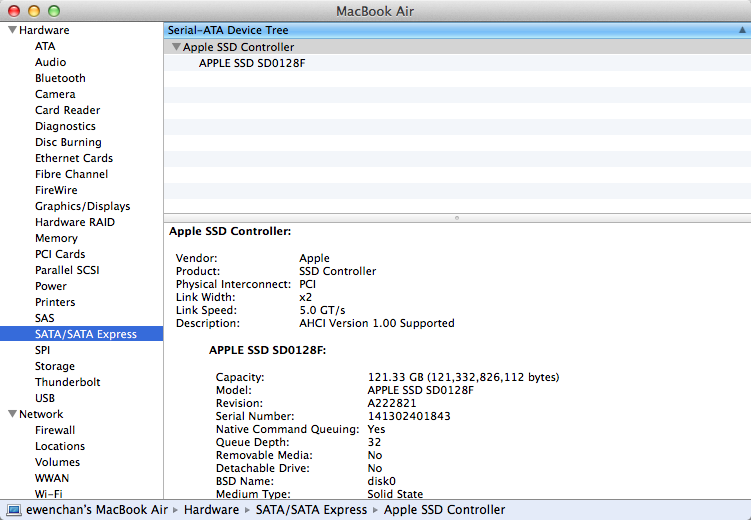The height and width of the screenshot is (520, 751).
Task: Click SATA/SATA Express in the path bar
Action: pos(311,510)
